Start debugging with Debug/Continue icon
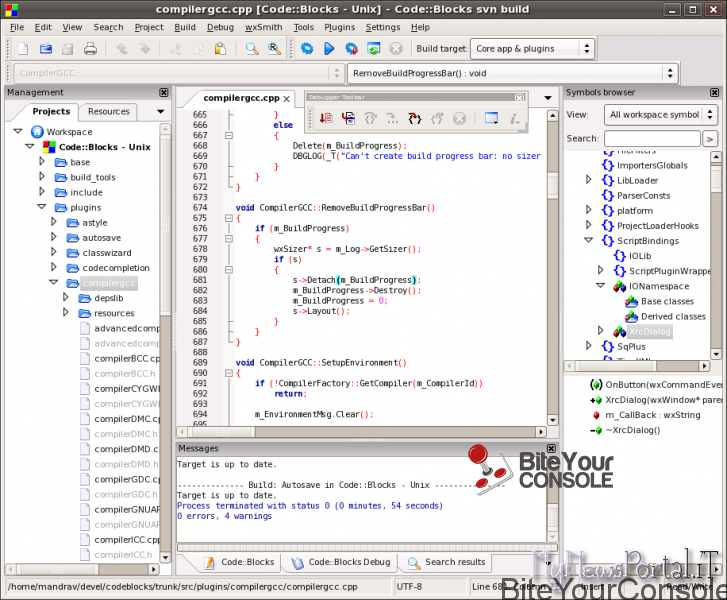727x600 pixels. 326,119
